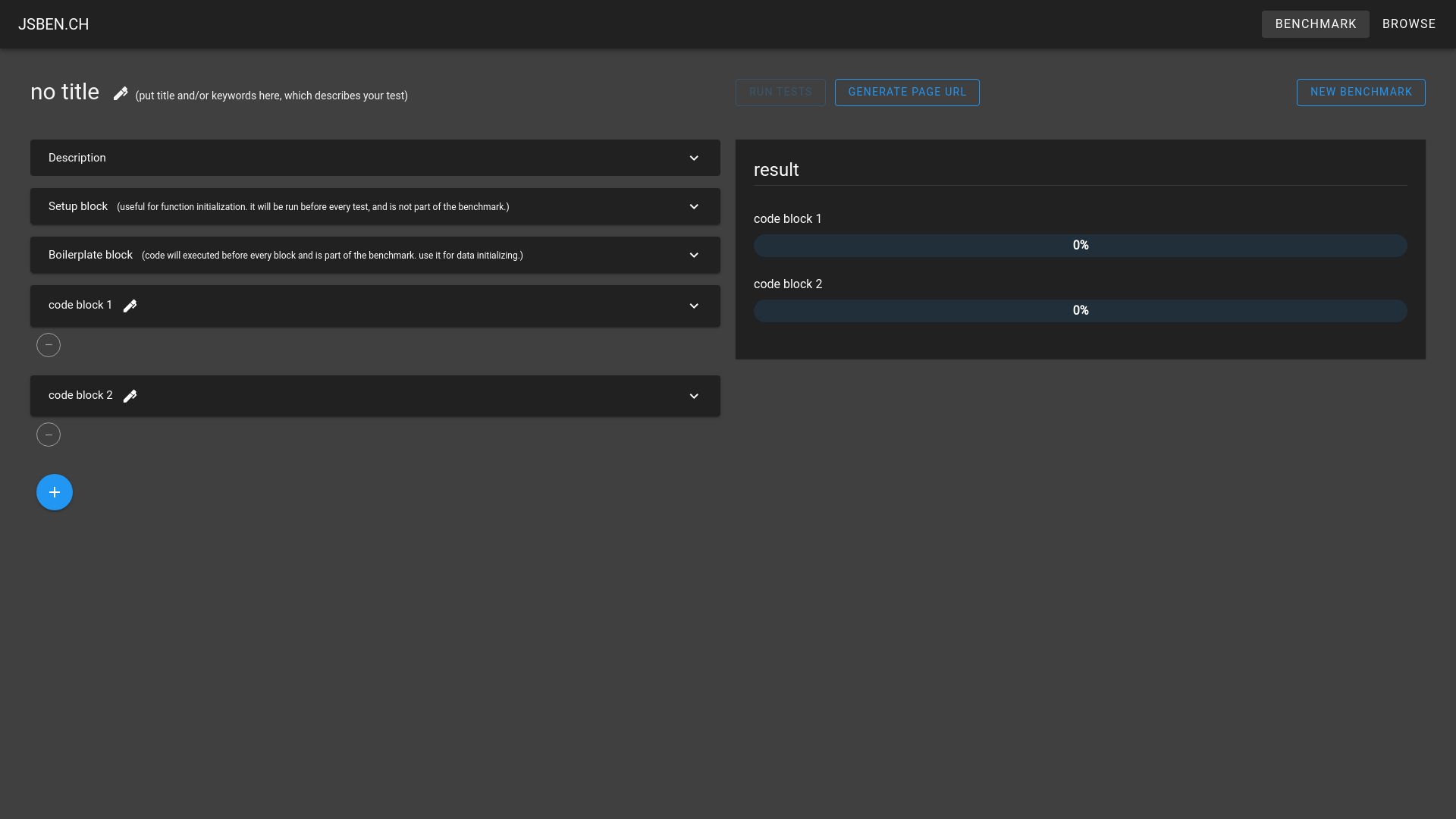Click the 'Boilerplate block' header label
This screenshot has height=819, width=1456.
(x=90, y=255)
